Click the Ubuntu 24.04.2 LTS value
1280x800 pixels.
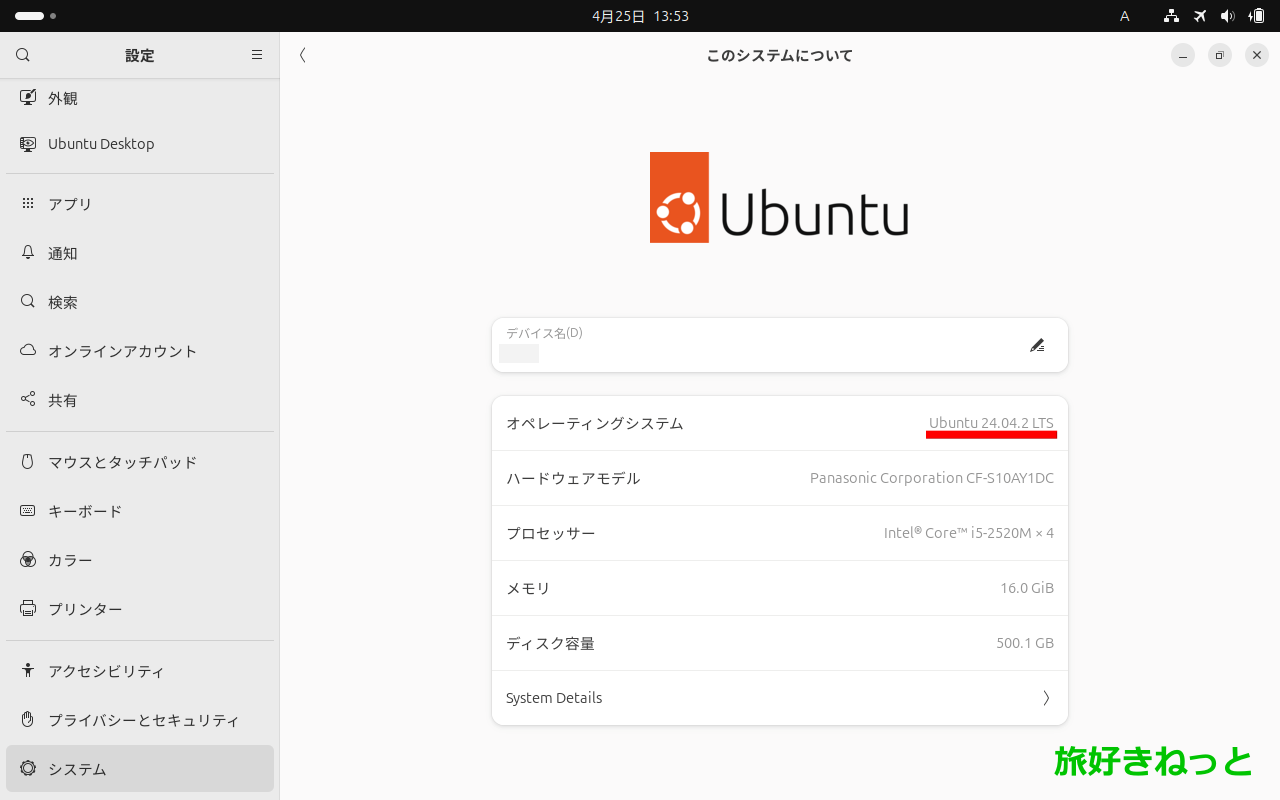tap(991, 423)
